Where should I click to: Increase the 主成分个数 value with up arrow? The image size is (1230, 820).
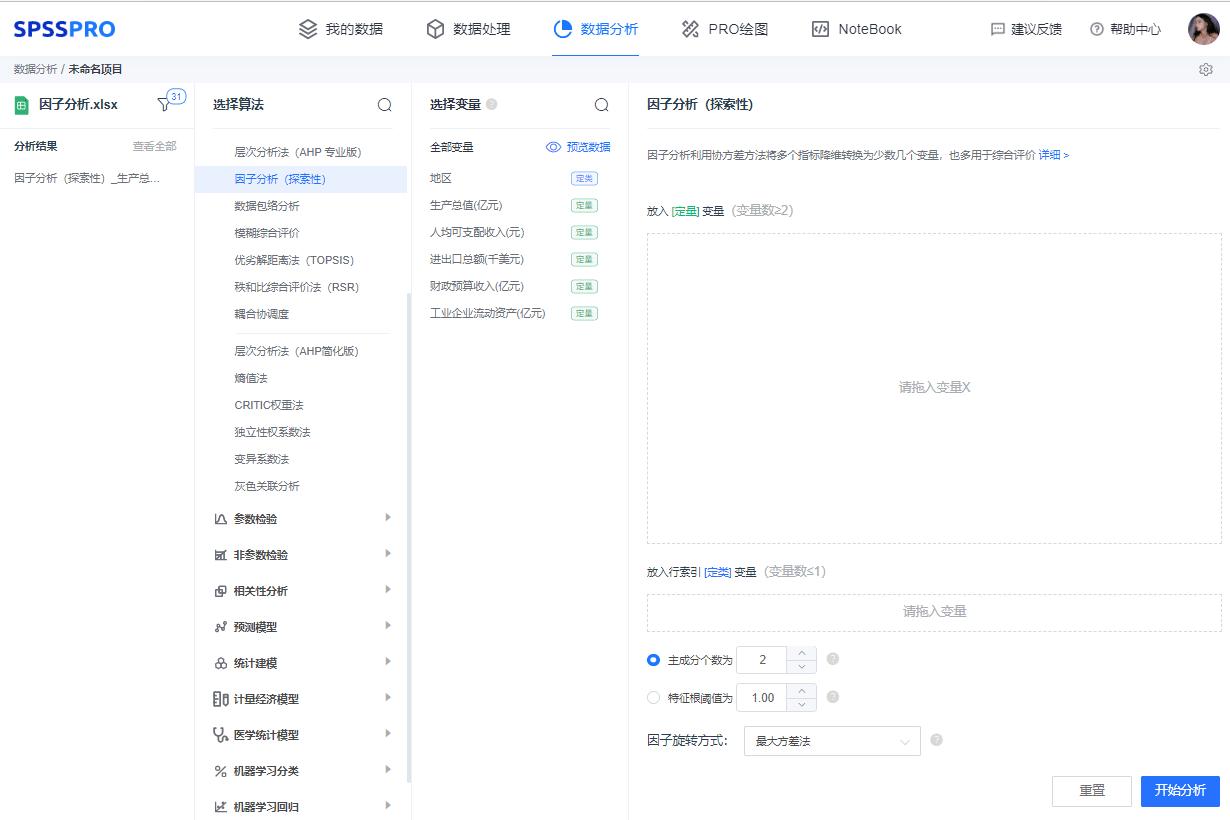[801, 653]
